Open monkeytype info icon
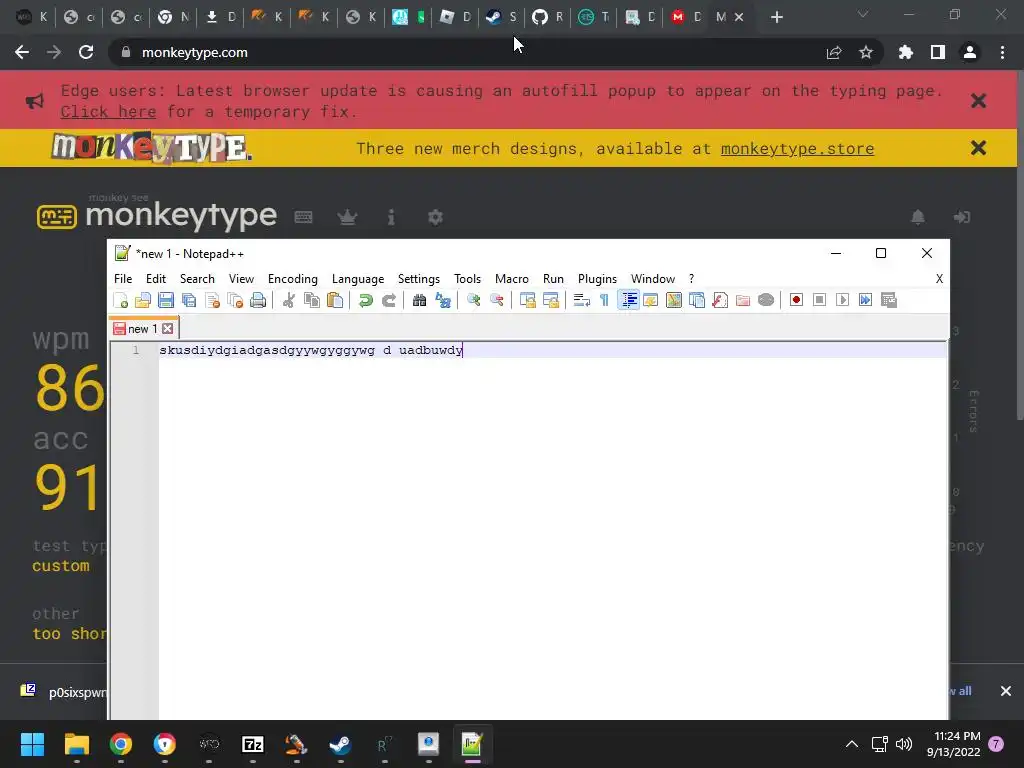This screenshot has height=768, width=1024. pyautogui.click(x=391, y=217)
